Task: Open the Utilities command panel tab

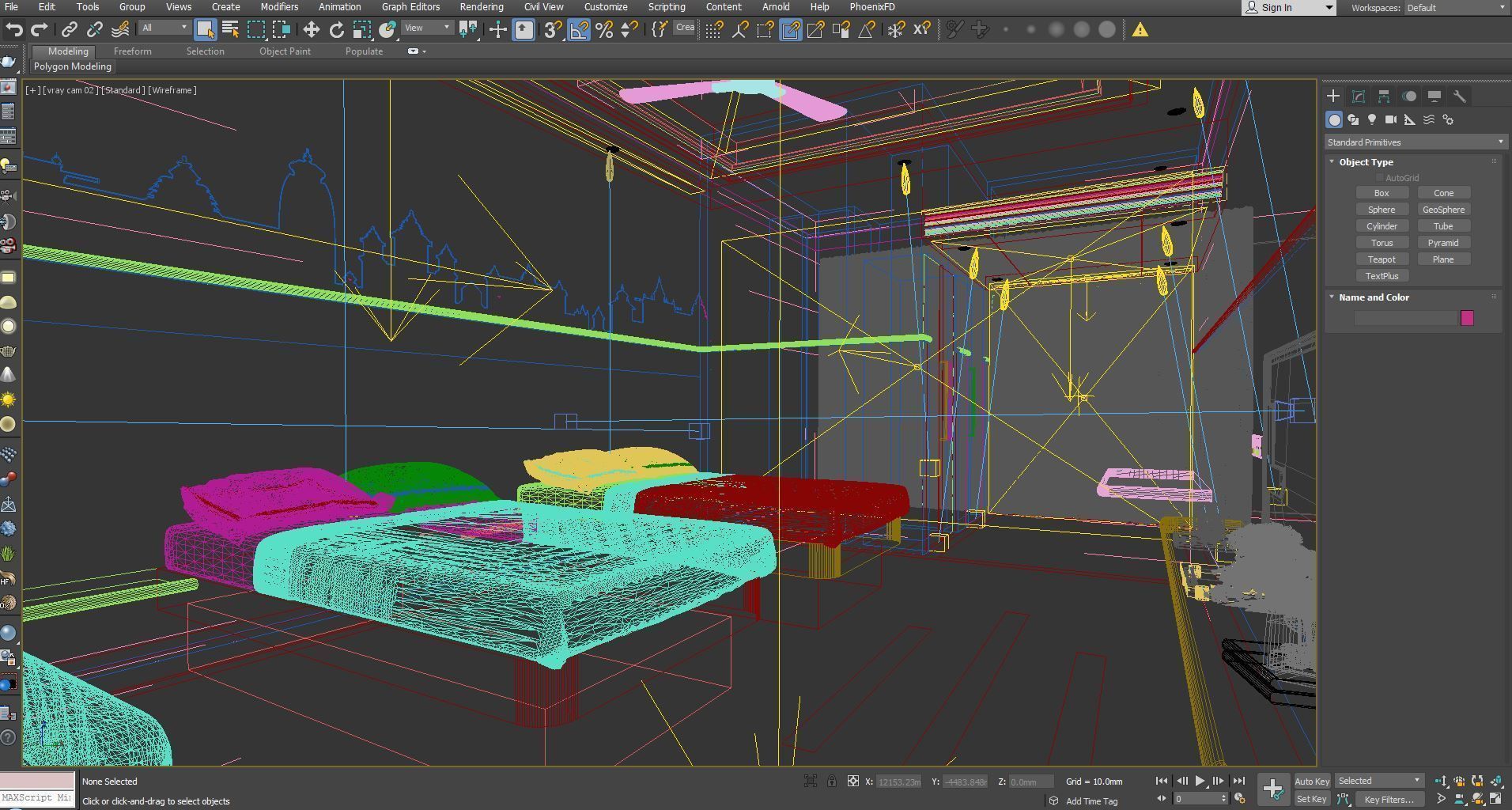Action: coord(1460,97)
